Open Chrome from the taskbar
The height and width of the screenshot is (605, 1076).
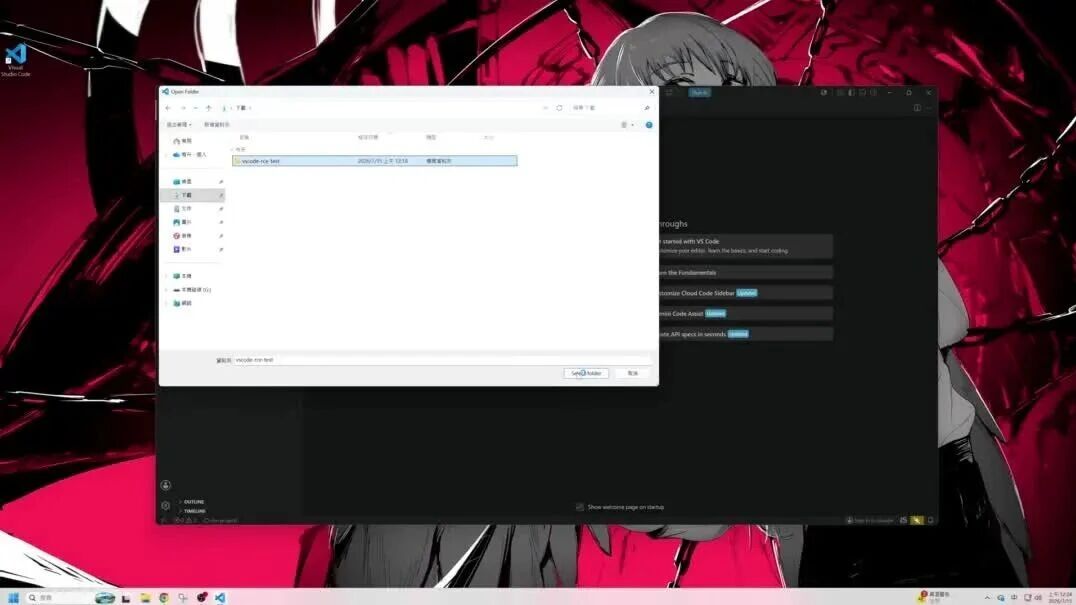click(164, 597)
